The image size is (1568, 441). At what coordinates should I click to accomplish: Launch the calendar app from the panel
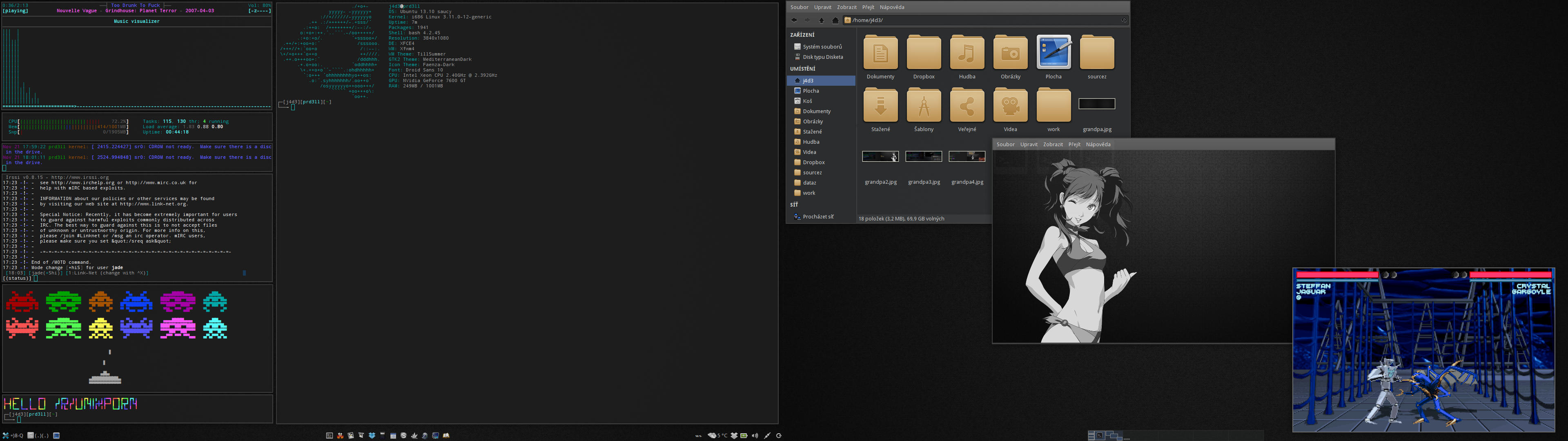click(393, 436)
